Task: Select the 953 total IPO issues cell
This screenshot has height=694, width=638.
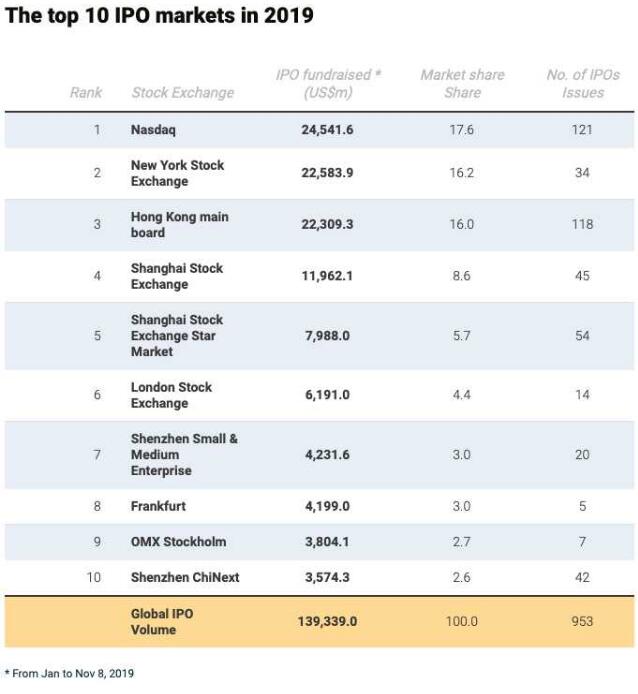Action: (x=582, y=622)
